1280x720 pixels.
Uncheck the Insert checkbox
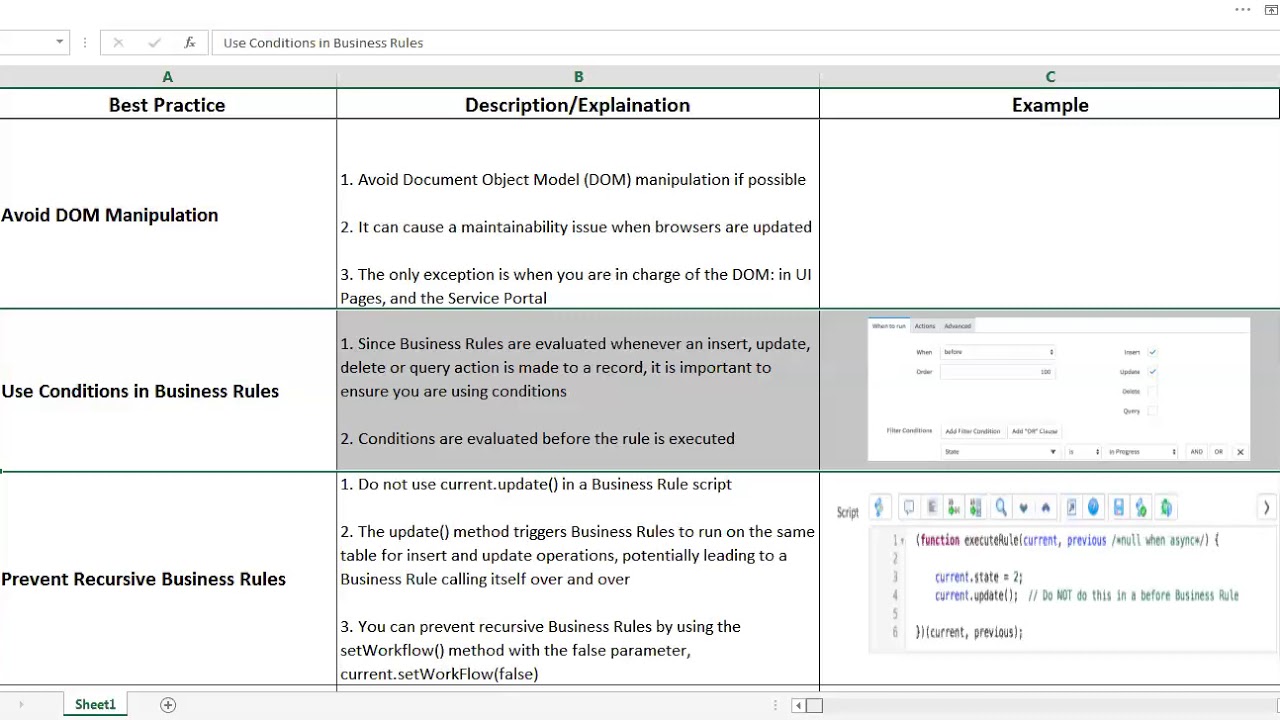tap(1152, 352)
